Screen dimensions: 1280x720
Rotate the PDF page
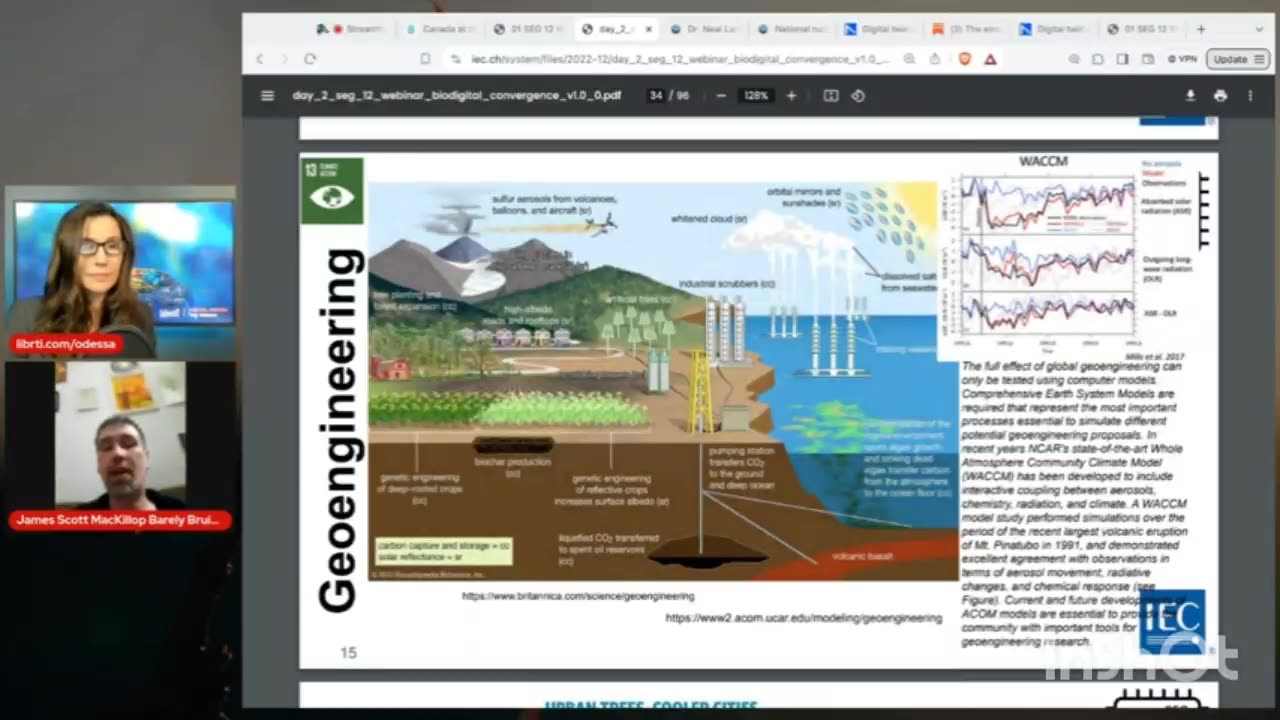858,95
